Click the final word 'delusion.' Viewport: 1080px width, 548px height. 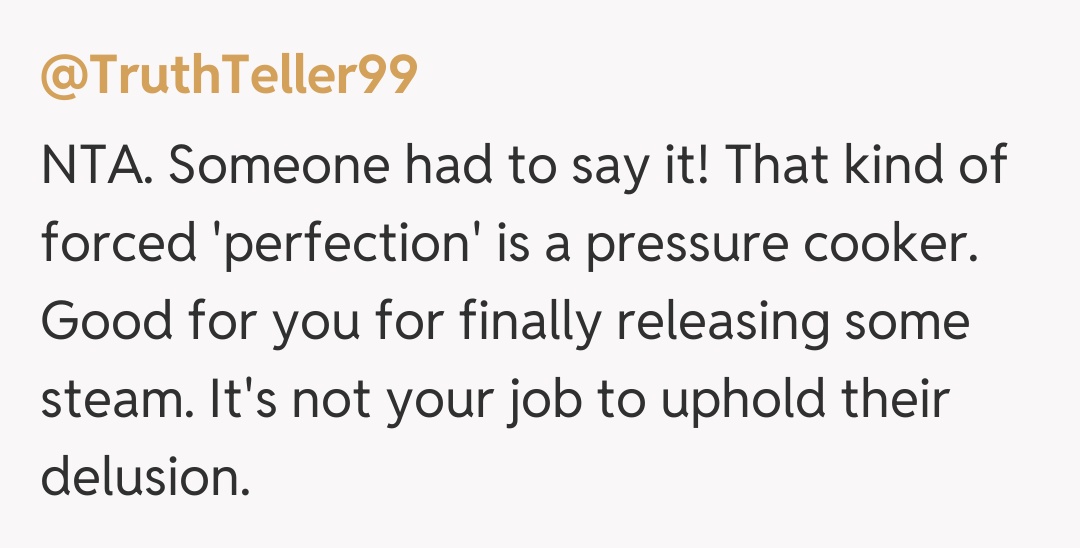tap(144, 479)
